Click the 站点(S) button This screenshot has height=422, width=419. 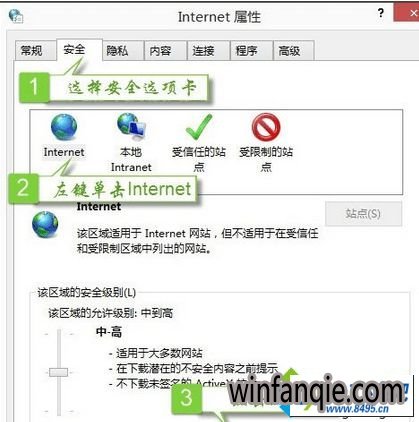coord(363,213)
